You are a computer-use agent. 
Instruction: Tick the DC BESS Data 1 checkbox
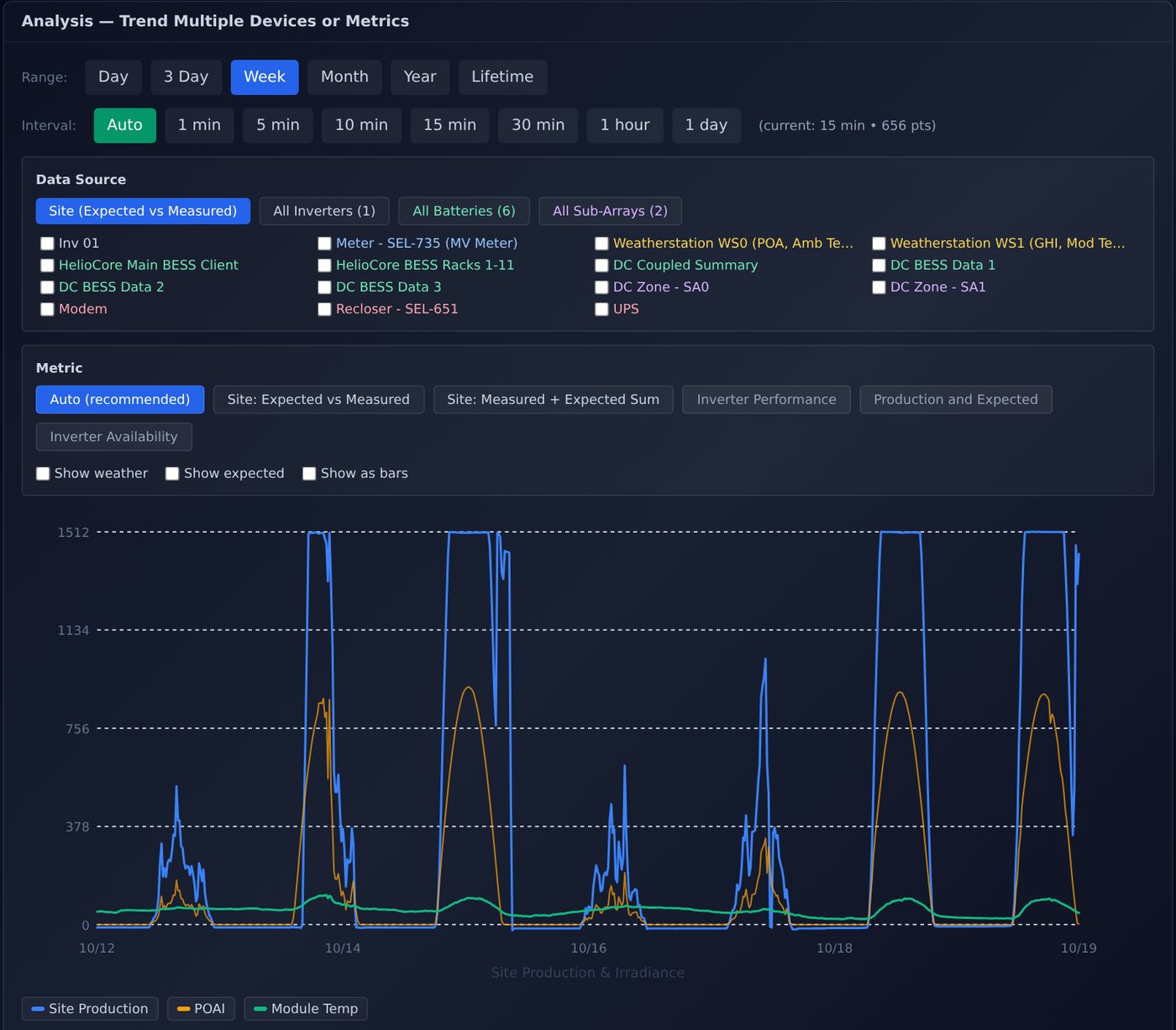[x=879, y=265]
